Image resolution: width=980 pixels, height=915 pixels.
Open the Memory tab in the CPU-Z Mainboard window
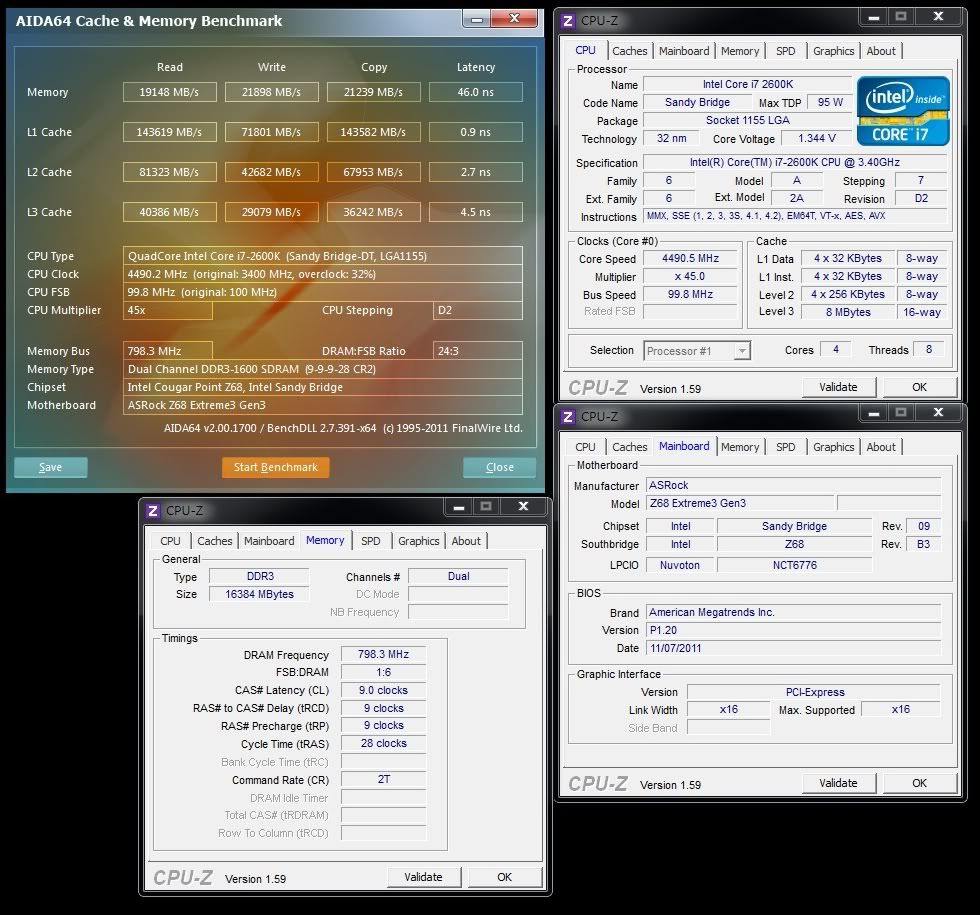pyautogui.click(x=740, y=447)
